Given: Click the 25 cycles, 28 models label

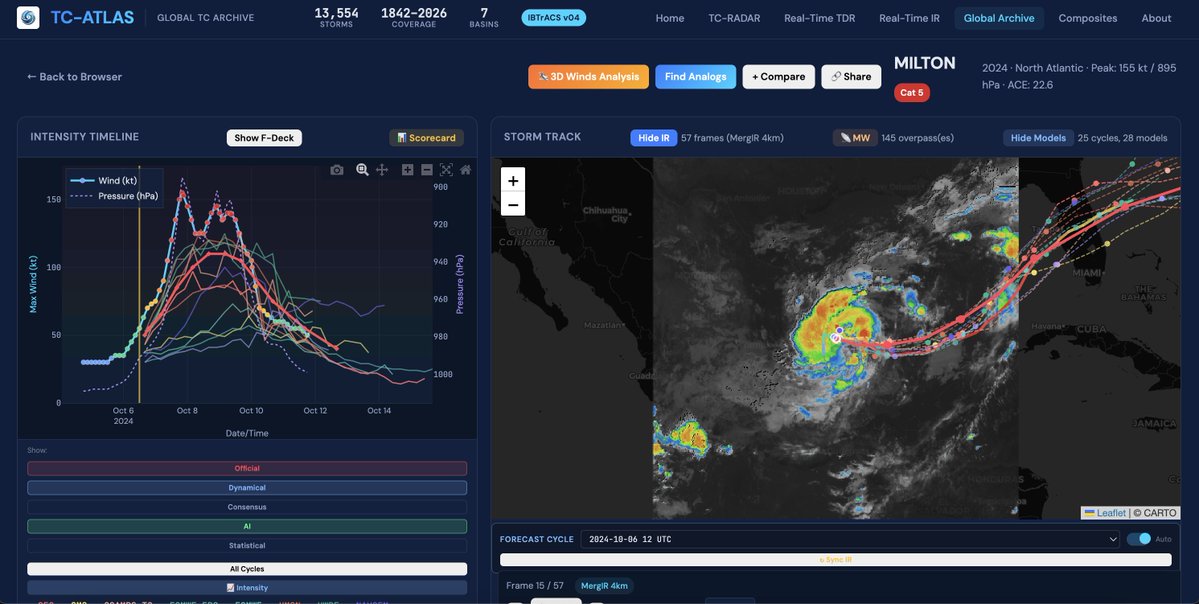Looking at the screenshot, I should (x=1123, y=138).
